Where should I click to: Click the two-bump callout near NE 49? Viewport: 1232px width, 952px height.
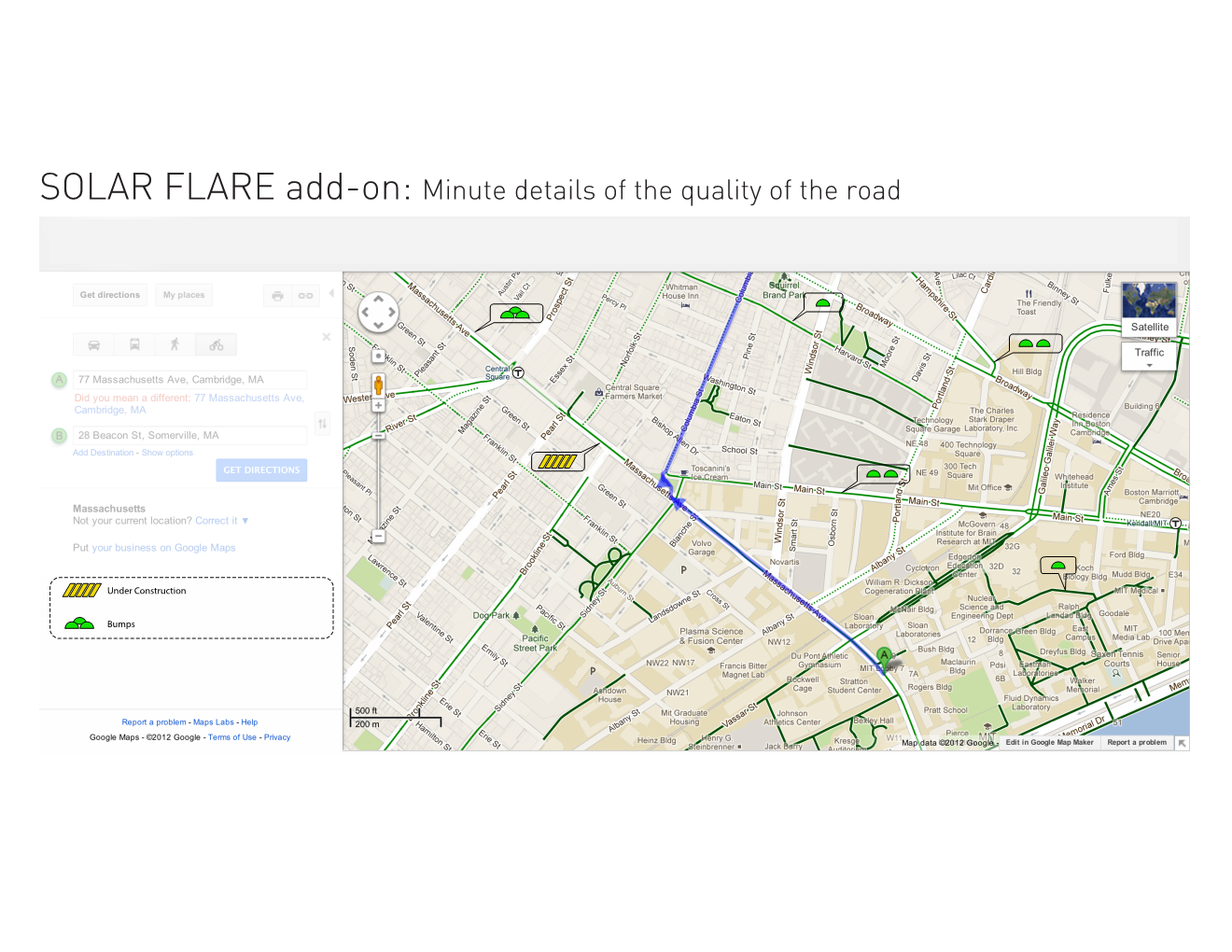click(x=881, y=474)
